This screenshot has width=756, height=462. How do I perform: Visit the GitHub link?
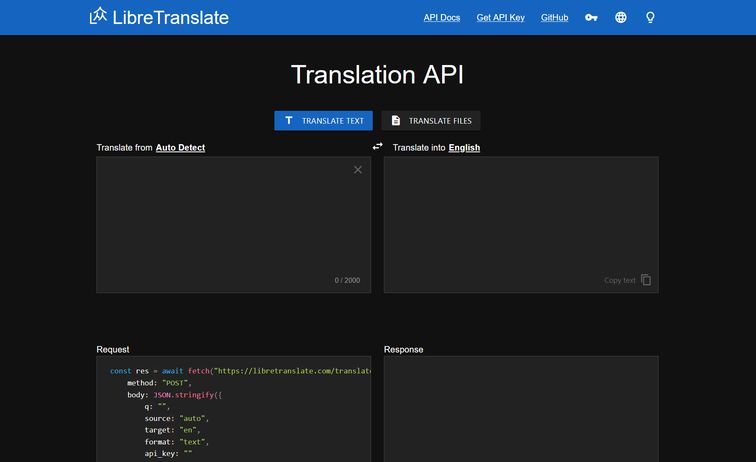pos(554,17)
